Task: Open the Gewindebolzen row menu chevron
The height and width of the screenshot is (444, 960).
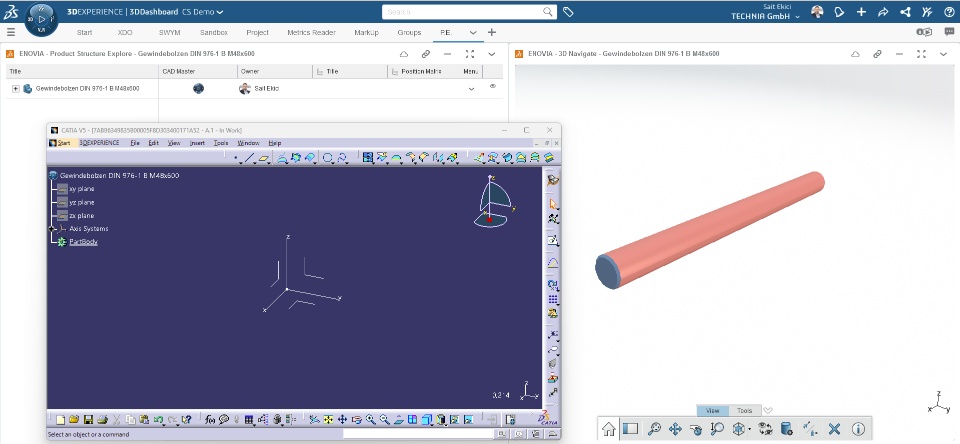Action: 471,89
